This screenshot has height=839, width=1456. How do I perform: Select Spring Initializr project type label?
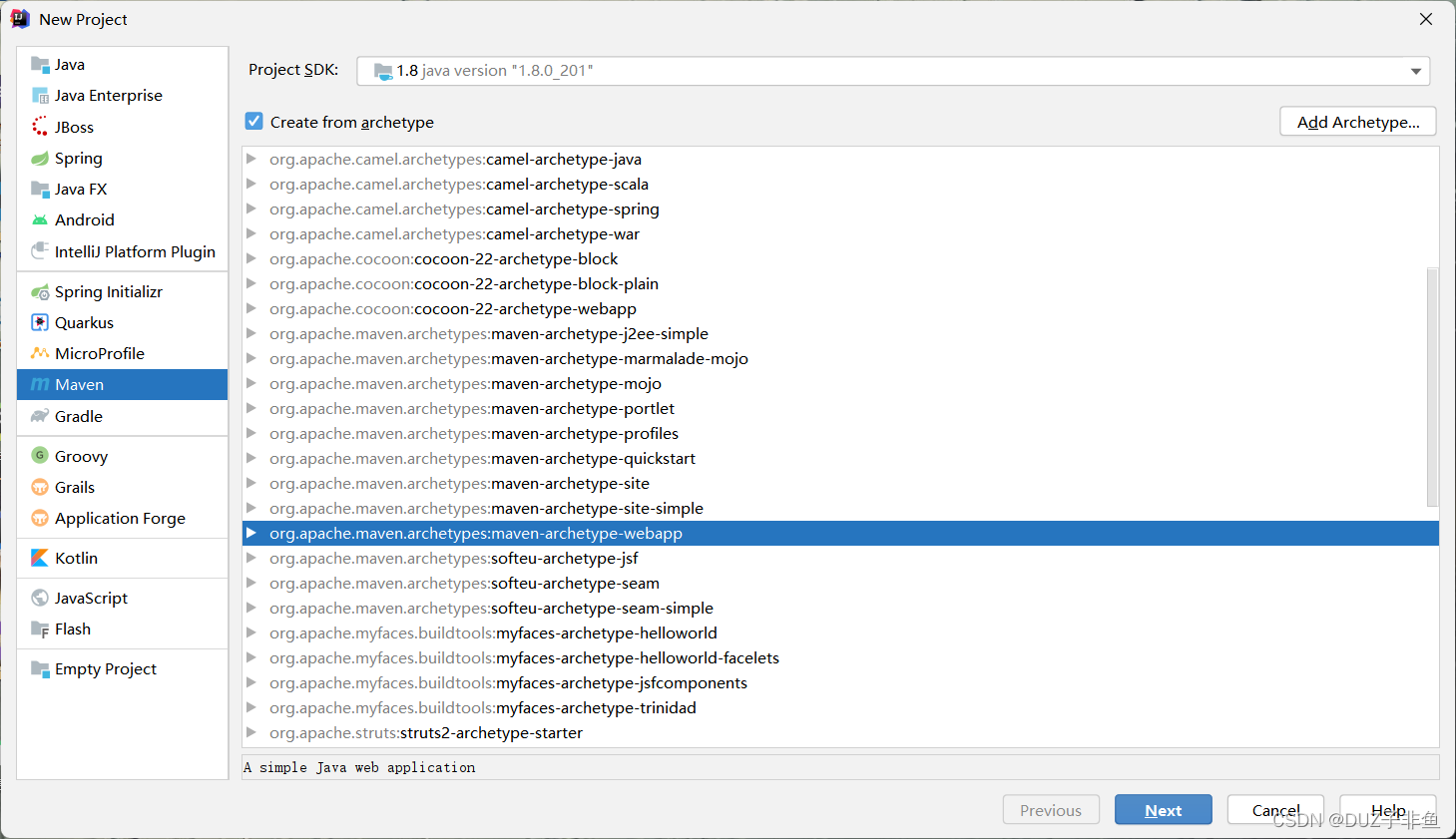coord(109,291)
